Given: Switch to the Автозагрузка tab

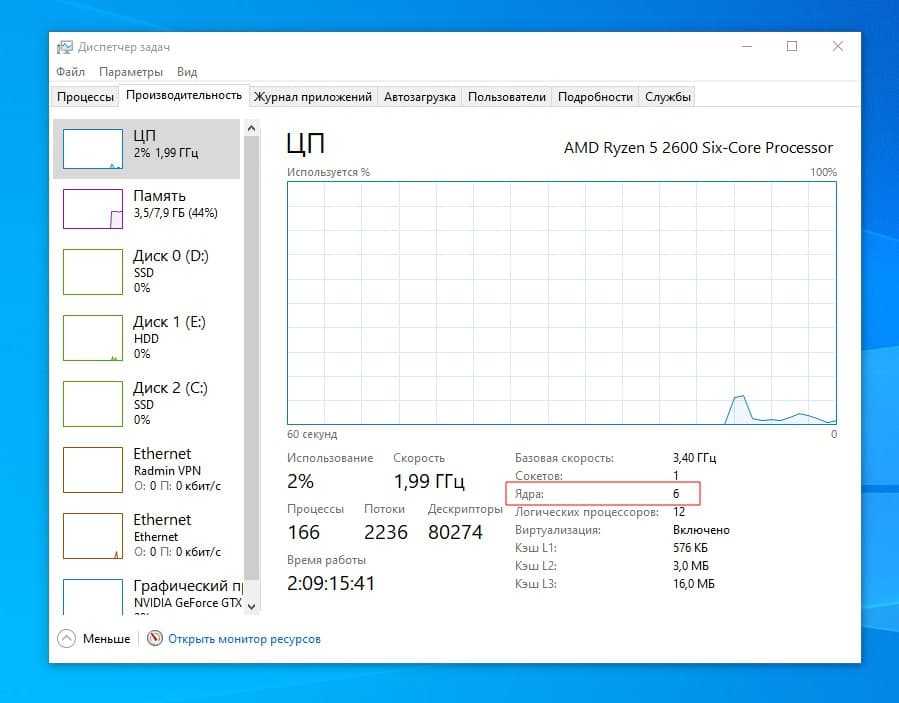Looking at the screenshot, I should coord(419,97).
